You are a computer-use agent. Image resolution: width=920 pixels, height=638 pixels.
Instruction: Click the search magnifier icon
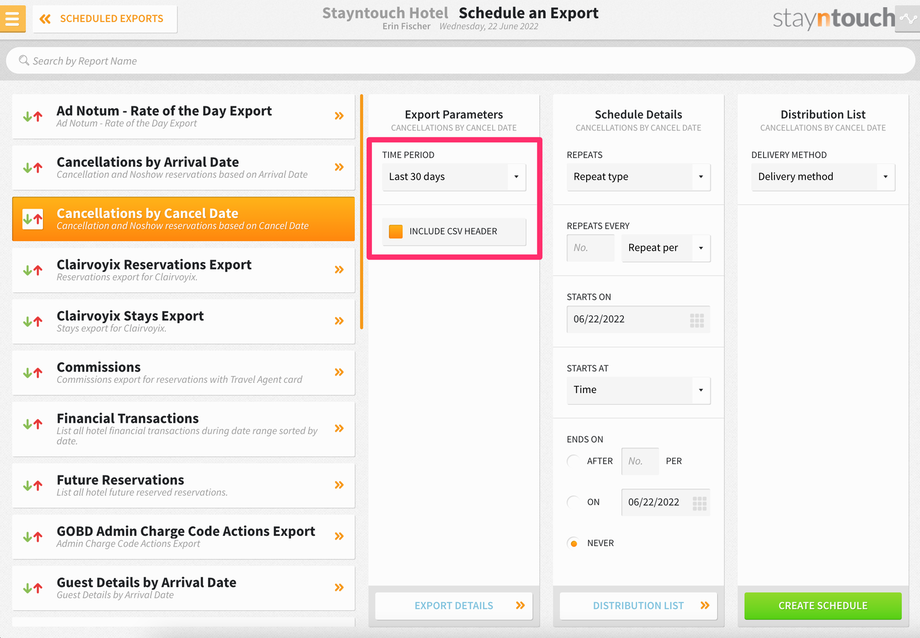point(23,60)
